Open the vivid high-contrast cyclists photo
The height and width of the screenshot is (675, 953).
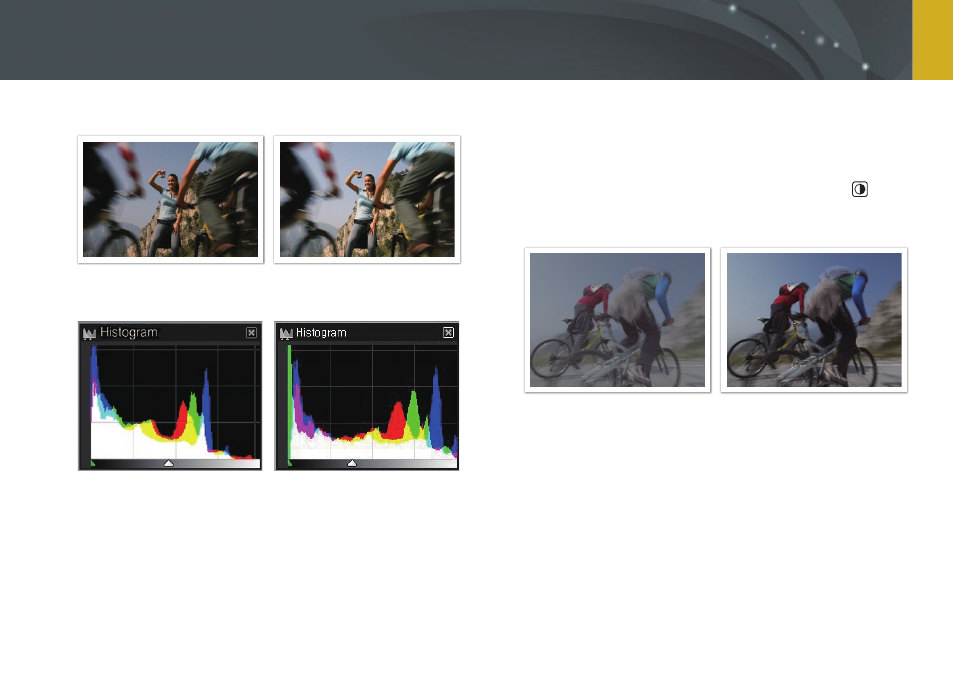click(814, 320)
